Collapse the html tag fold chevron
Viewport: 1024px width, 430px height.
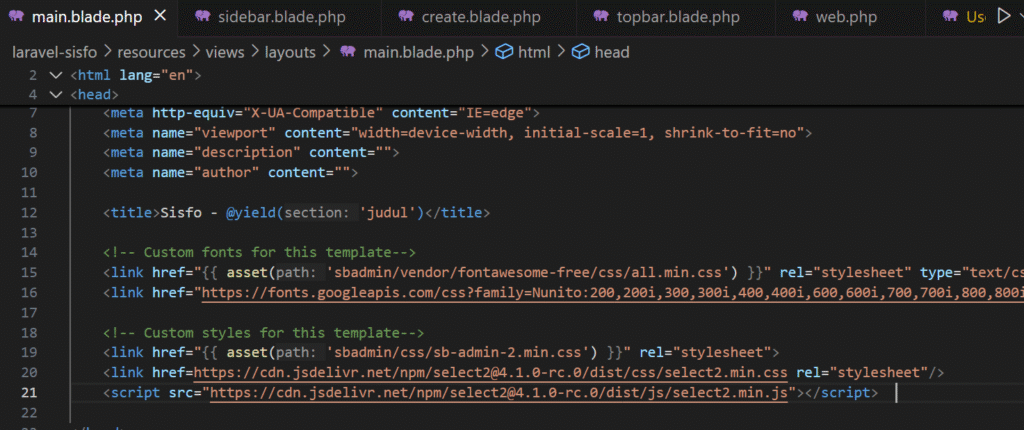pyautogui.click(x=54, y=75)
